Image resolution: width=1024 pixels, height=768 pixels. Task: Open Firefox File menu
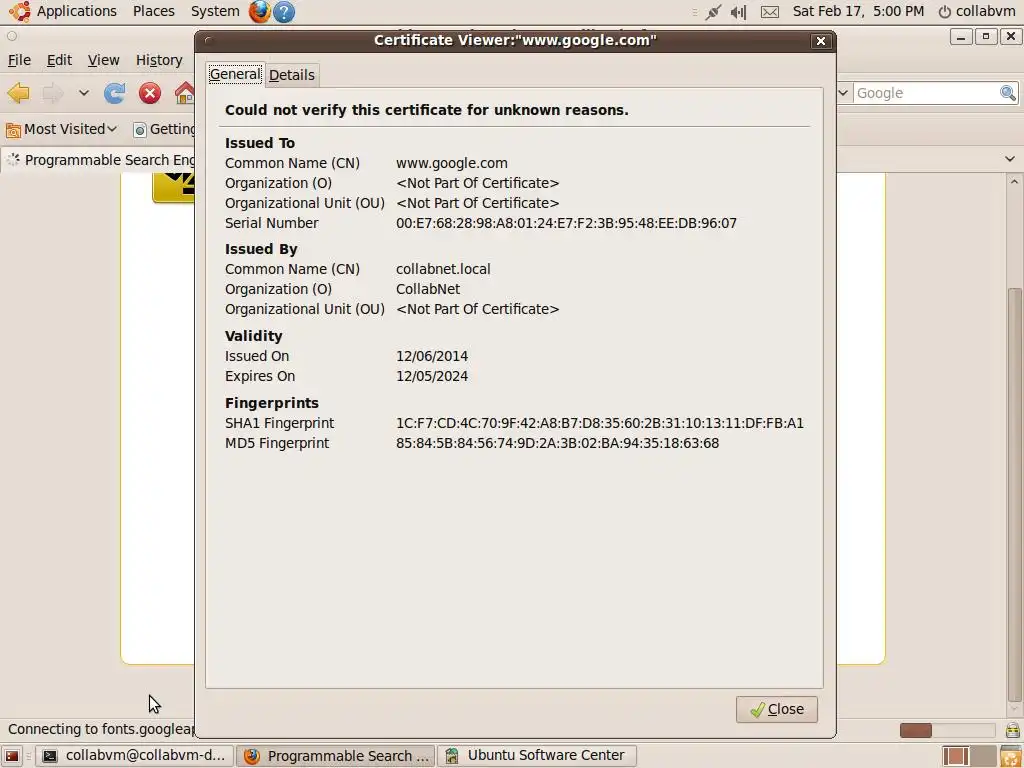[x=19, y=60]
